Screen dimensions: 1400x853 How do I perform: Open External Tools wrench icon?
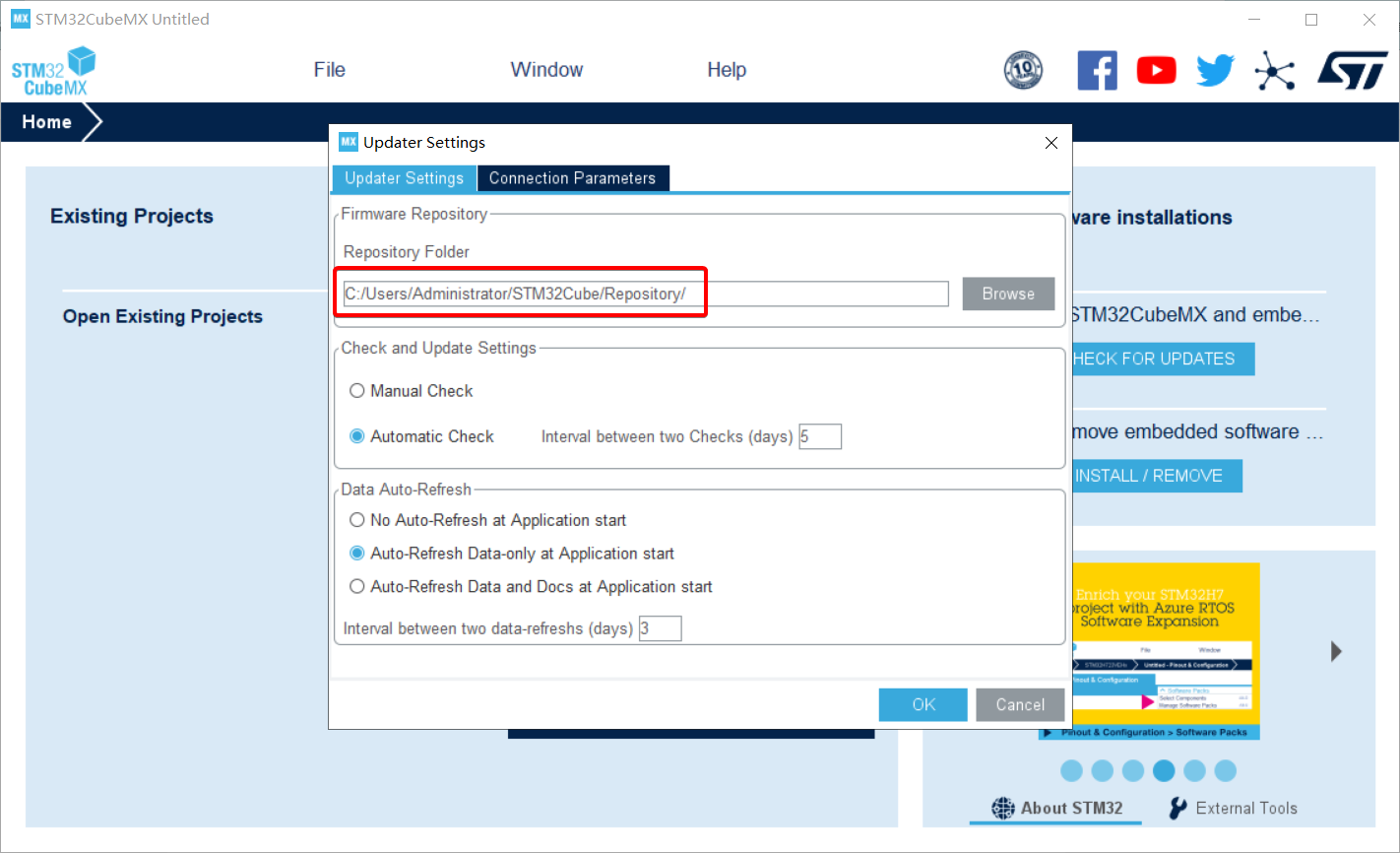(x=1177, y=809)
